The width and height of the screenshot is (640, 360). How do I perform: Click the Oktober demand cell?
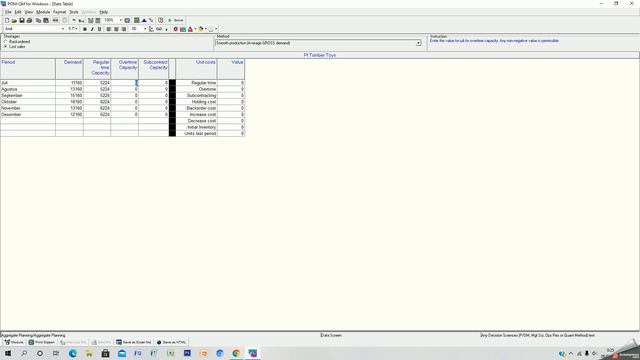point(69,102)
